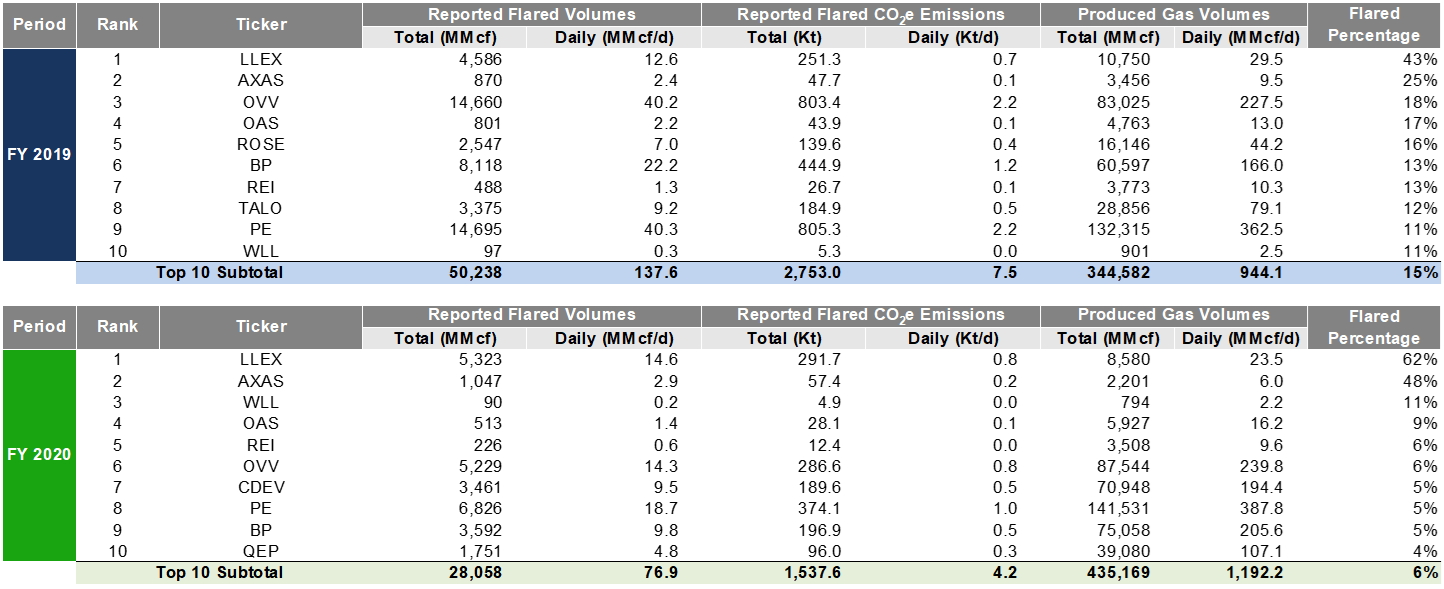Select daily produced value 227.5

[x=1263, y=102]
